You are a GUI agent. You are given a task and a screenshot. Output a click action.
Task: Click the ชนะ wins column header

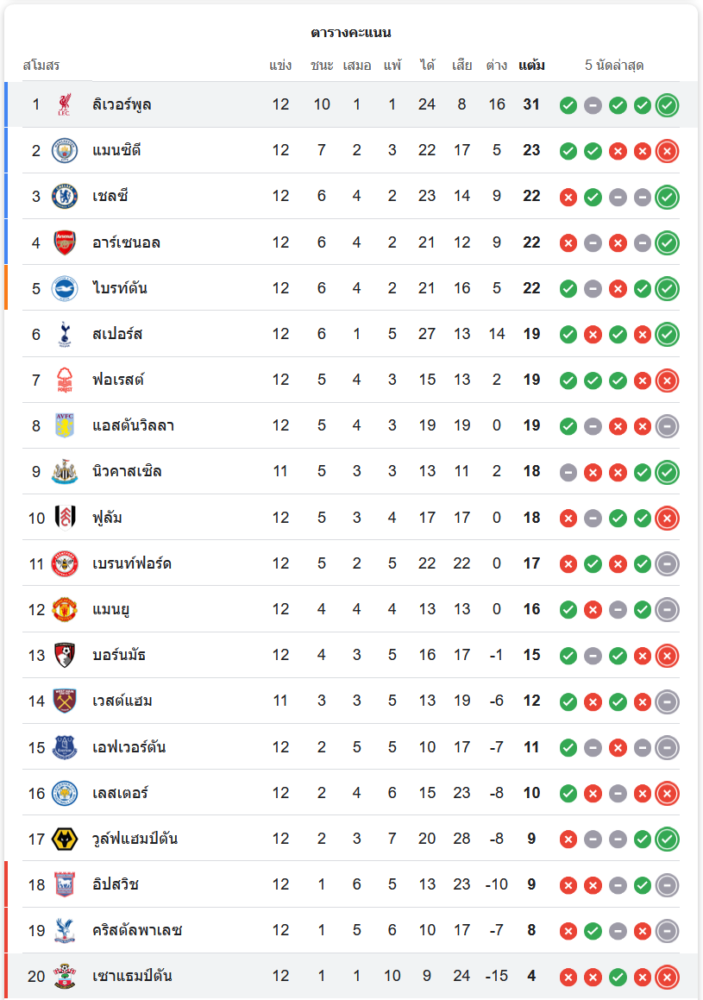coord(322,65)
